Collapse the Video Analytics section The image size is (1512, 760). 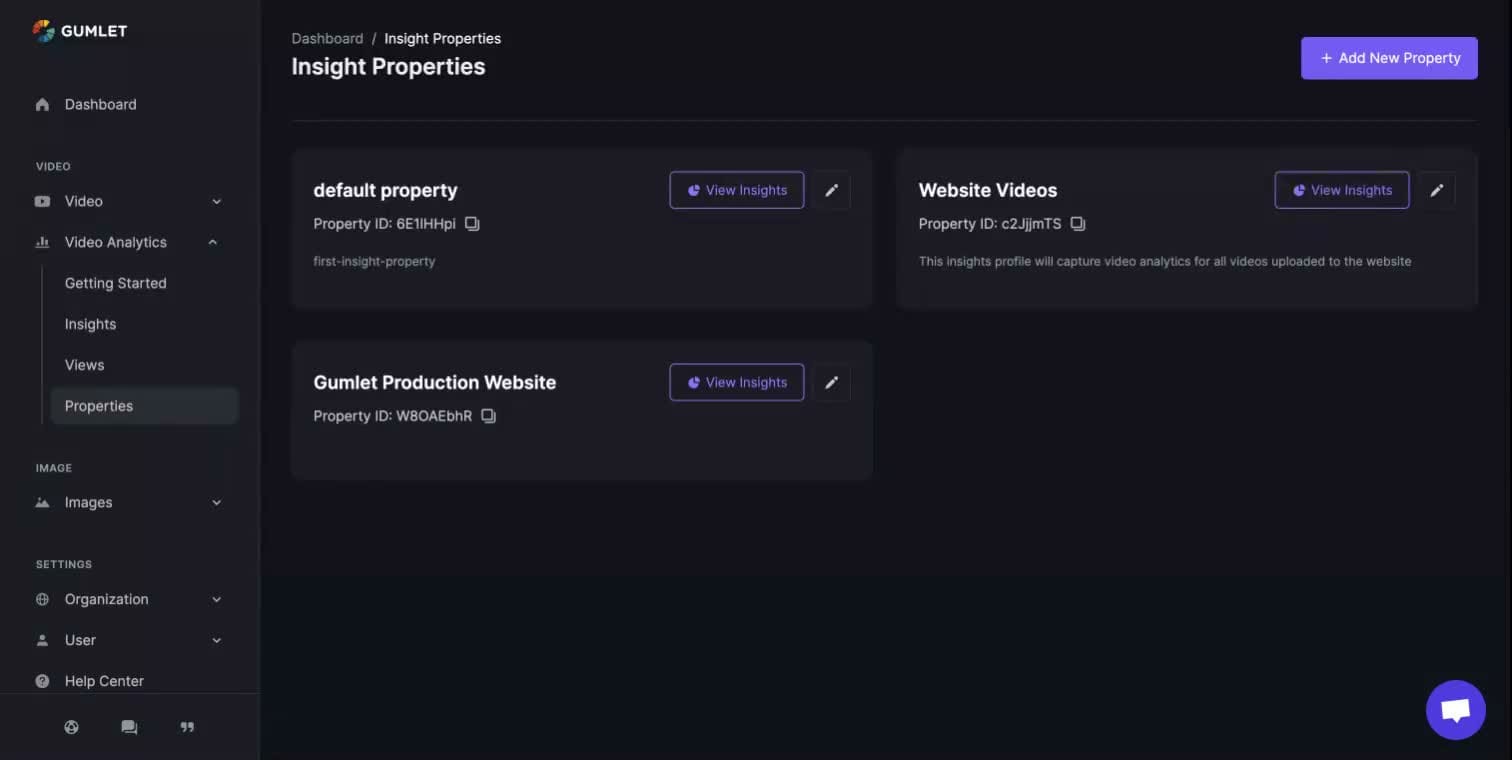[213, 242]
